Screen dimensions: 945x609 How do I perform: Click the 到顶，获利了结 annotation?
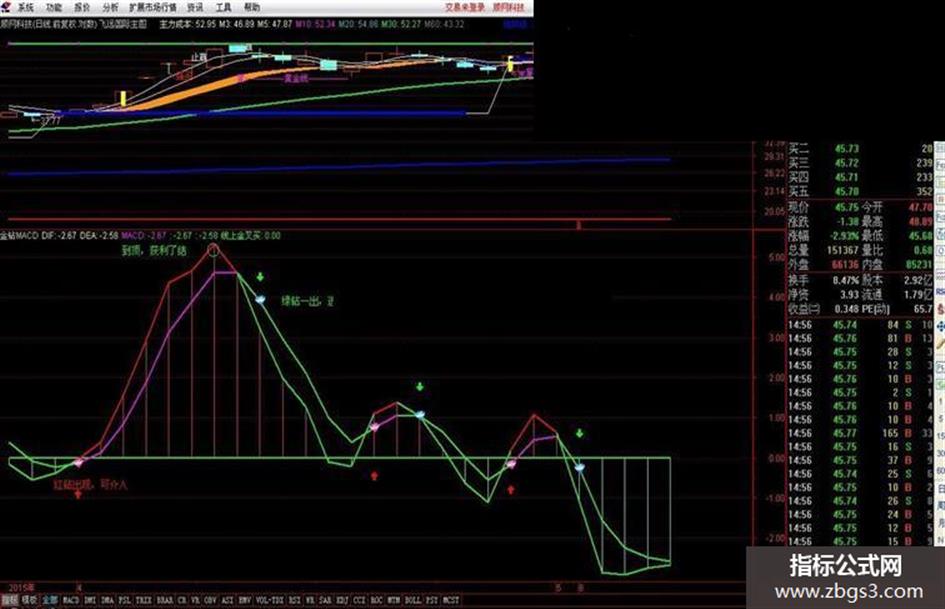click(x=154, y=250)
